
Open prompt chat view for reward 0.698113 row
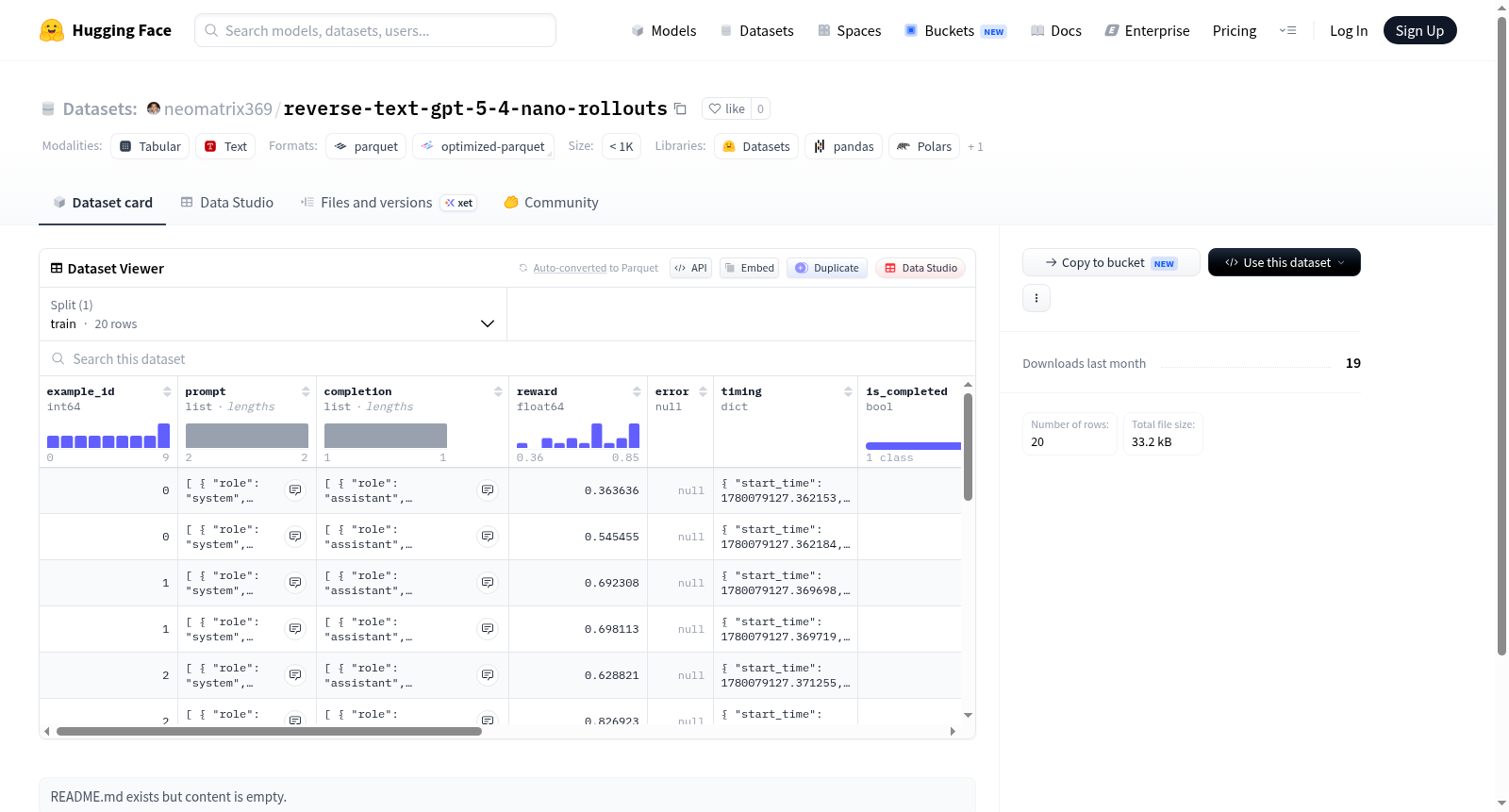pos(295,629)
